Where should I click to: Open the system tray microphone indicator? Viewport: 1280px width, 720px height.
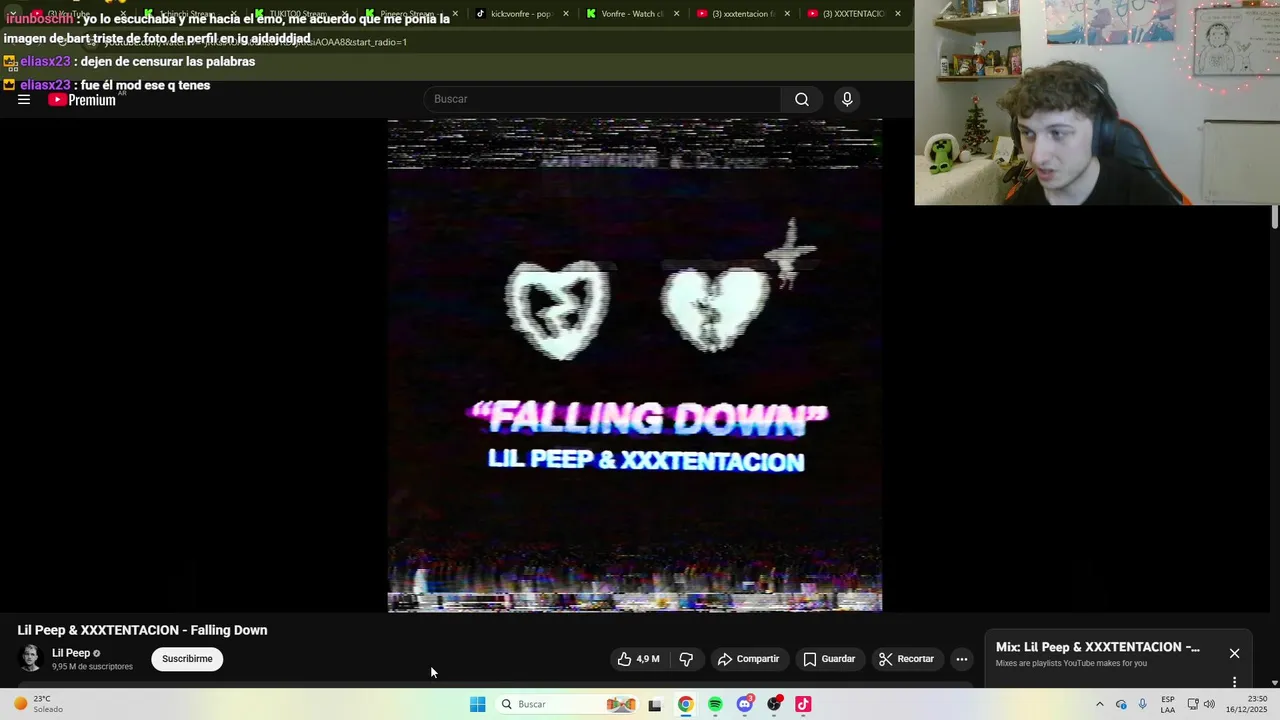(1143, 704)
